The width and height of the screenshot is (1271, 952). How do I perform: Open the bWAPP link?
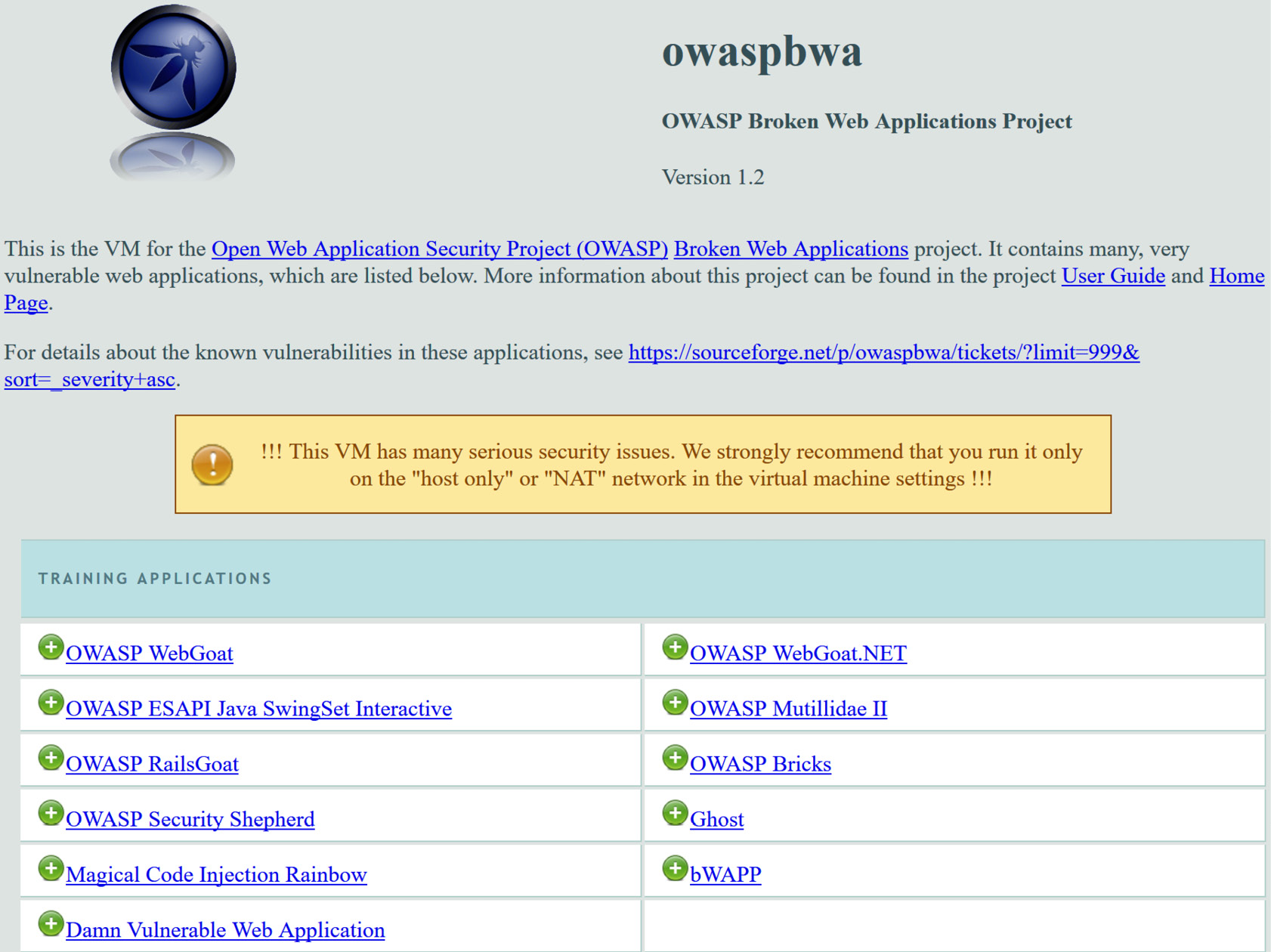(725, 875)
